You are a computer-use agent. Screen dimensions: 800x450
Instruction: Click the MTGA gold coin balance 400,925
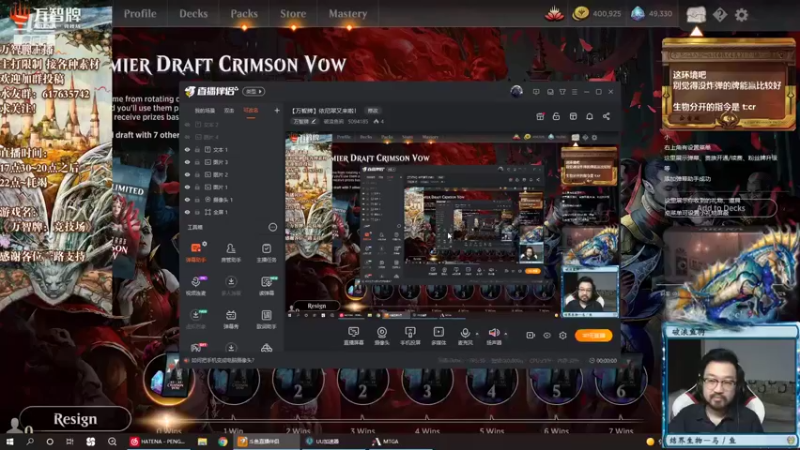[596, 14]
